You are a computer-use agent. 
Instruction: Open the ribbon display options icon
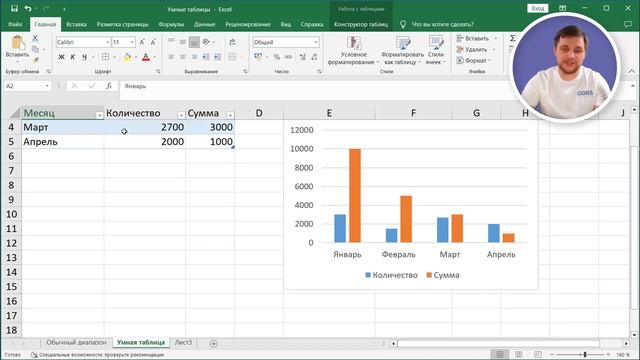(x=562, y=8)
